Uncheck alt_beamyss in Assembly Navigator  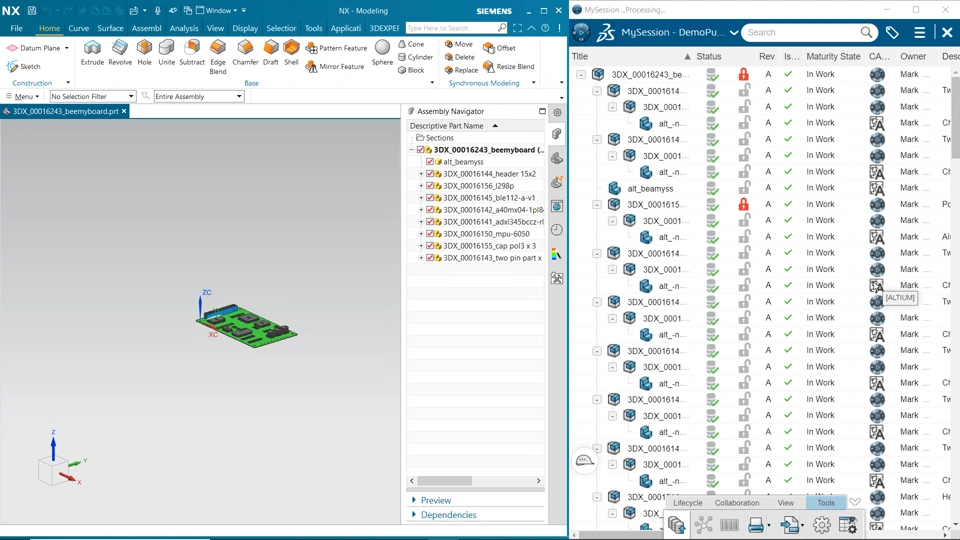[x=430, y=162]
